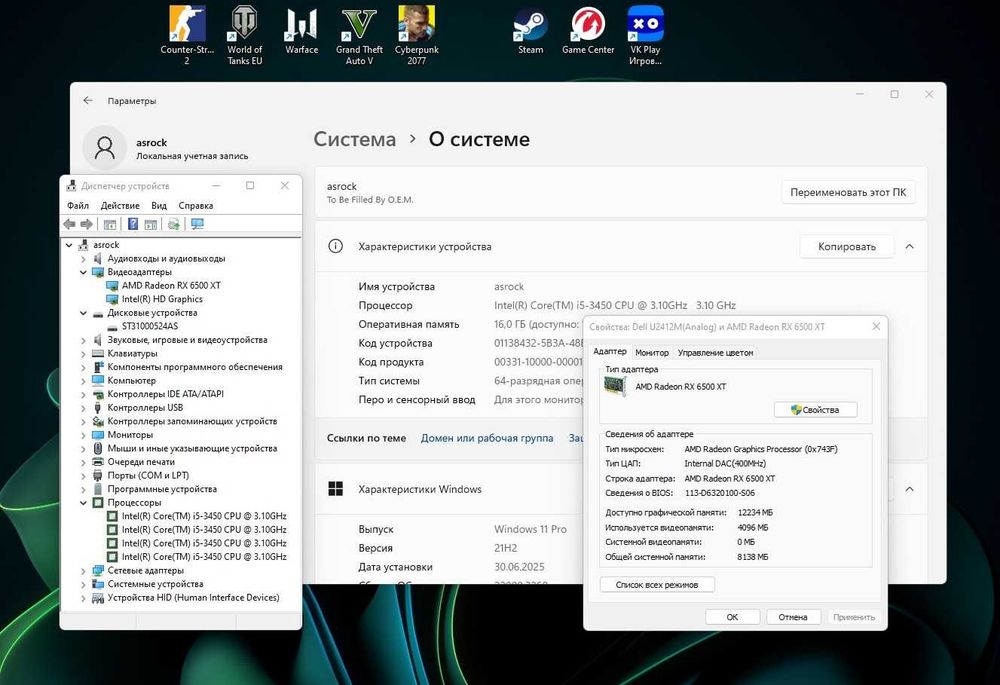Collapse the asrock root node
This screenshot has height=685, width=1000.
pyautogui.click(x=69, y=245)
